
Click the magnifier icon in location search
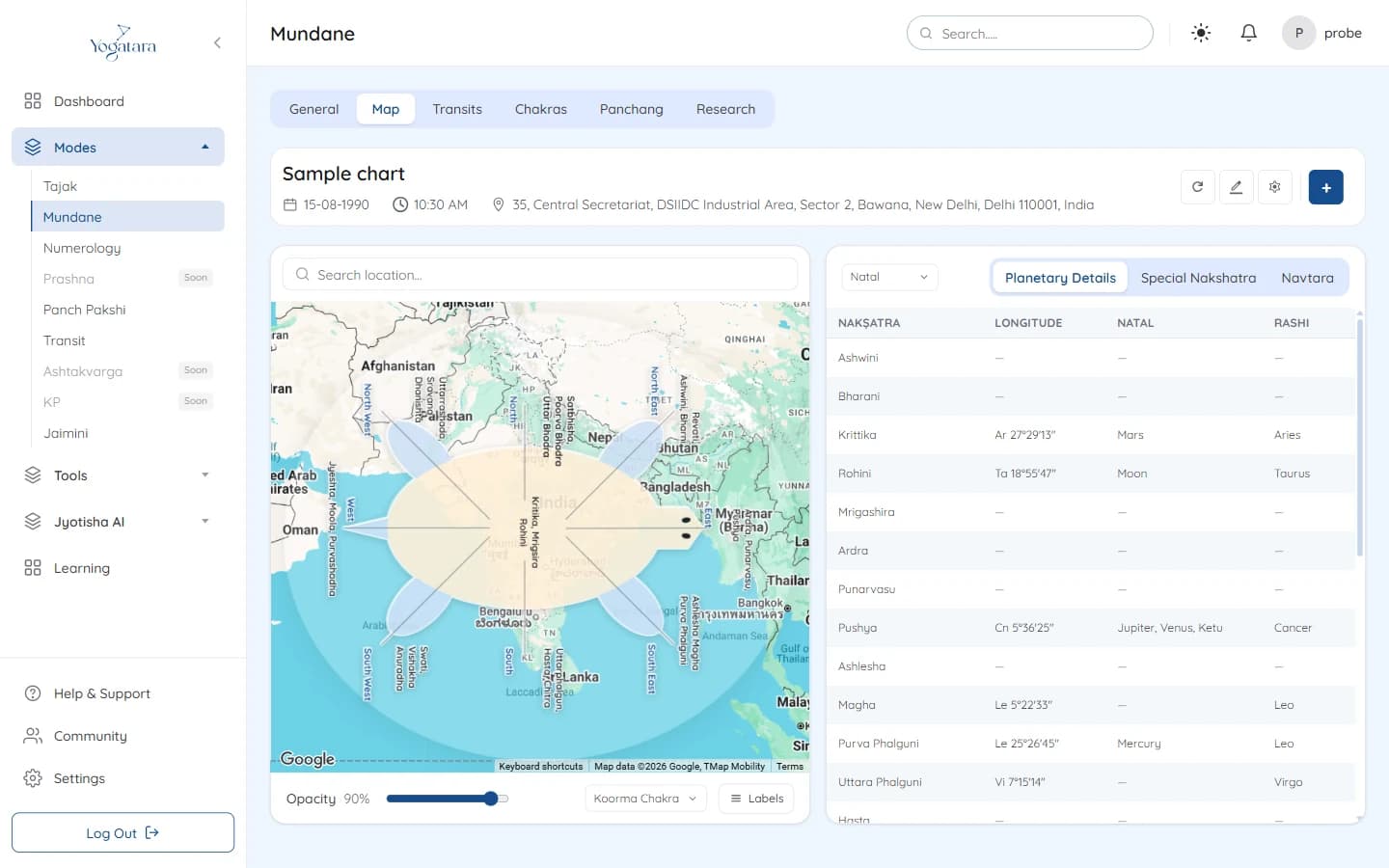click(x=302, y=275)
